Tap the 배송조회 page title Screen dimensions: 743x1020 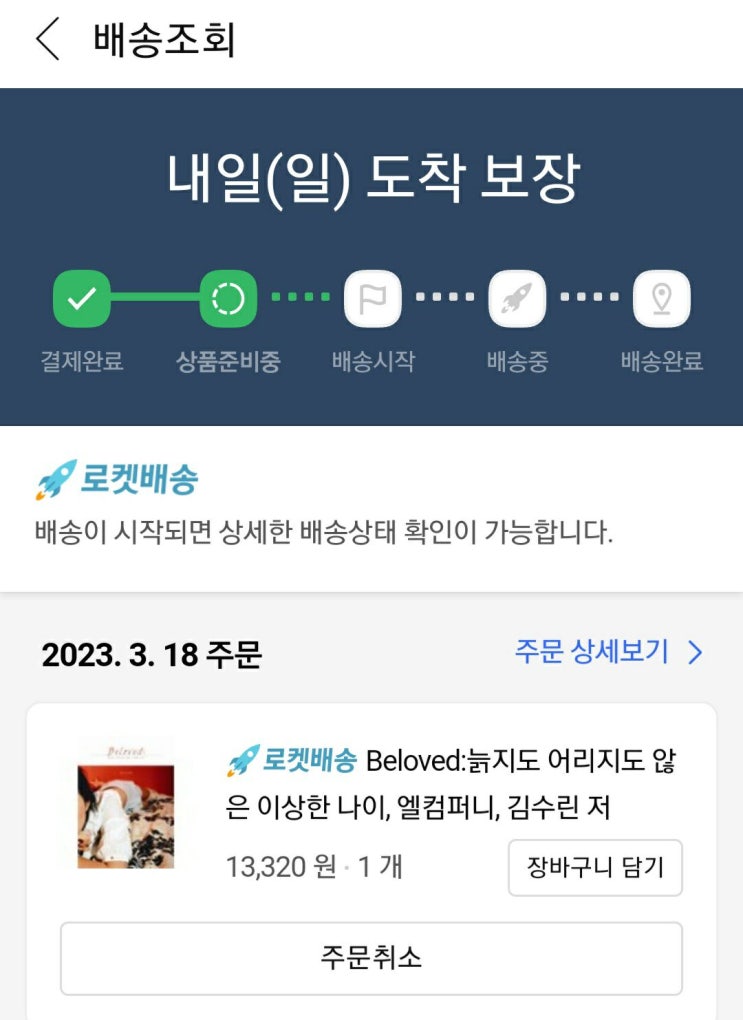click(x=164, y=40)
